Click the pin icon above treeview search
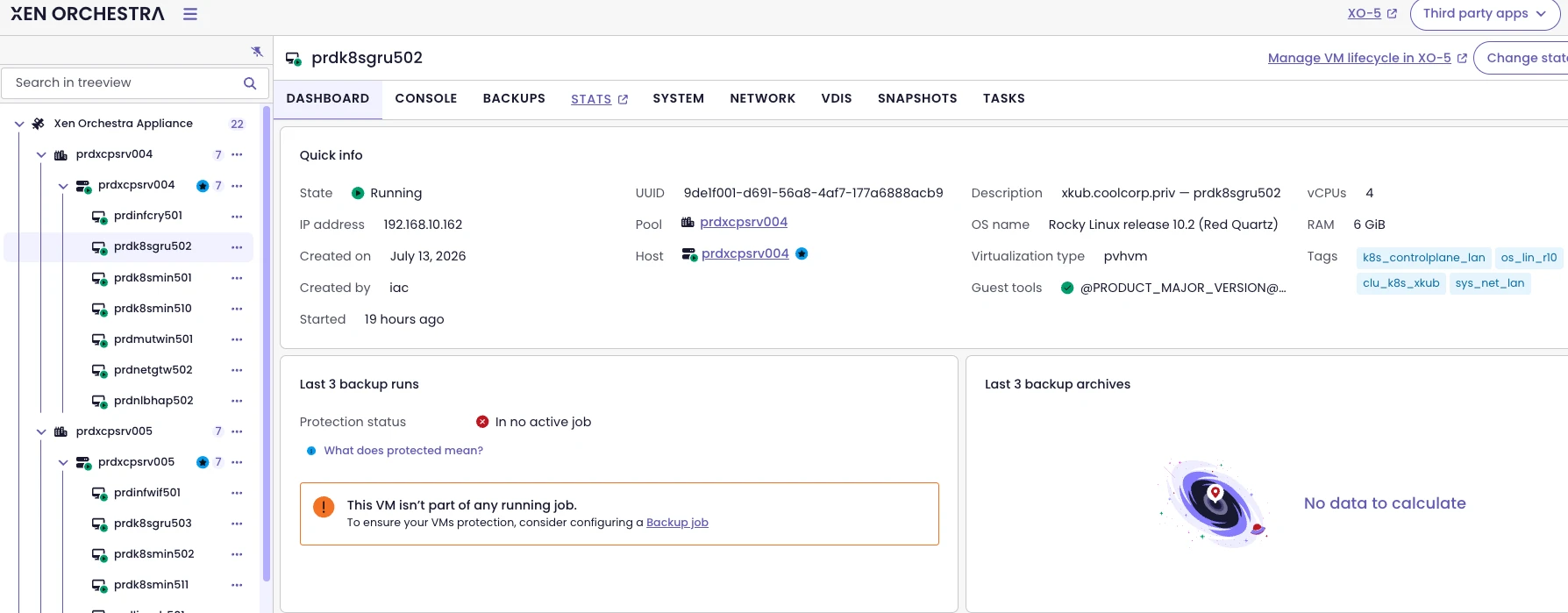This screenshot has height=613, width=1568. pyautogui.click(x=257, y=52)
